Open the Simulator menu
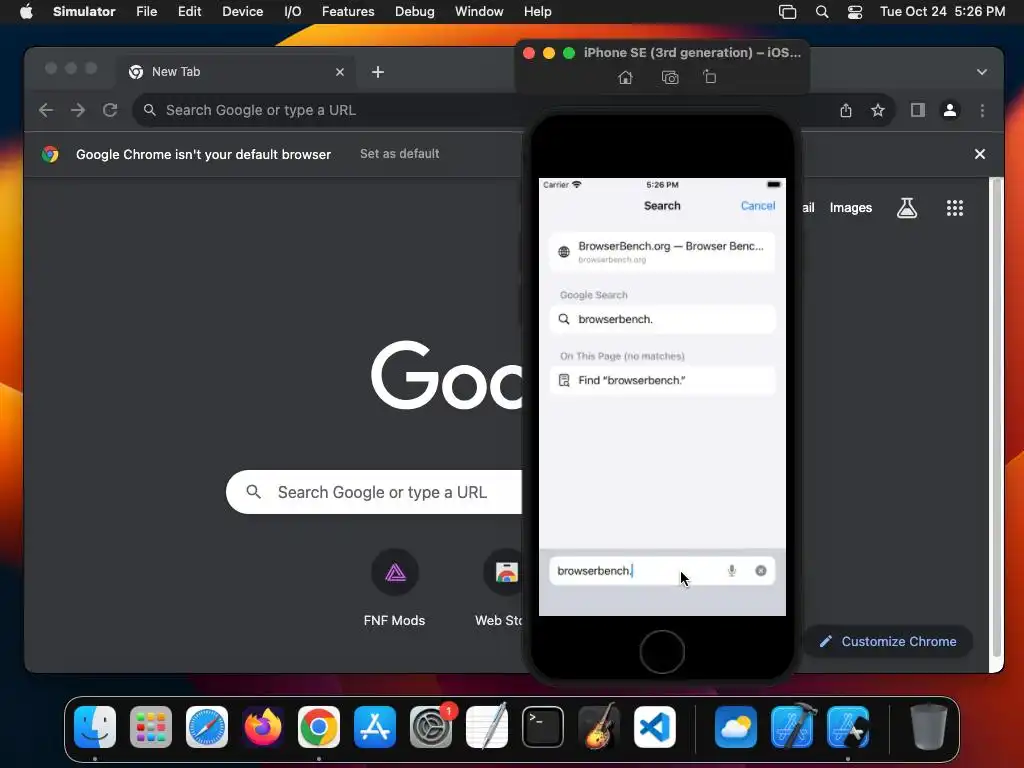Image resolution: width=1024 pixels, height=768 pixels. (84, 12)
